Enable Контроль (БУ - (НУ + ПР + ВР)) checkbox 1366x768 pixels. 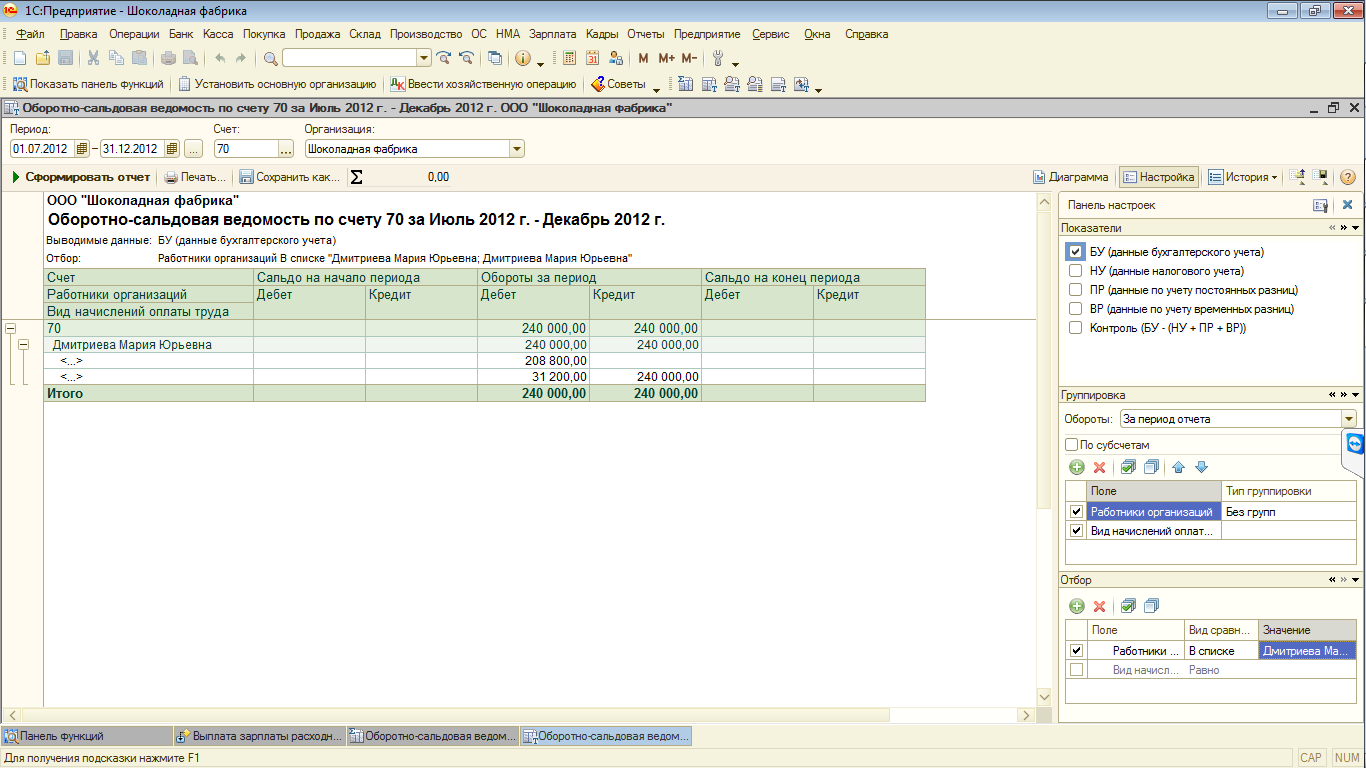click(x=1075, y=328)
